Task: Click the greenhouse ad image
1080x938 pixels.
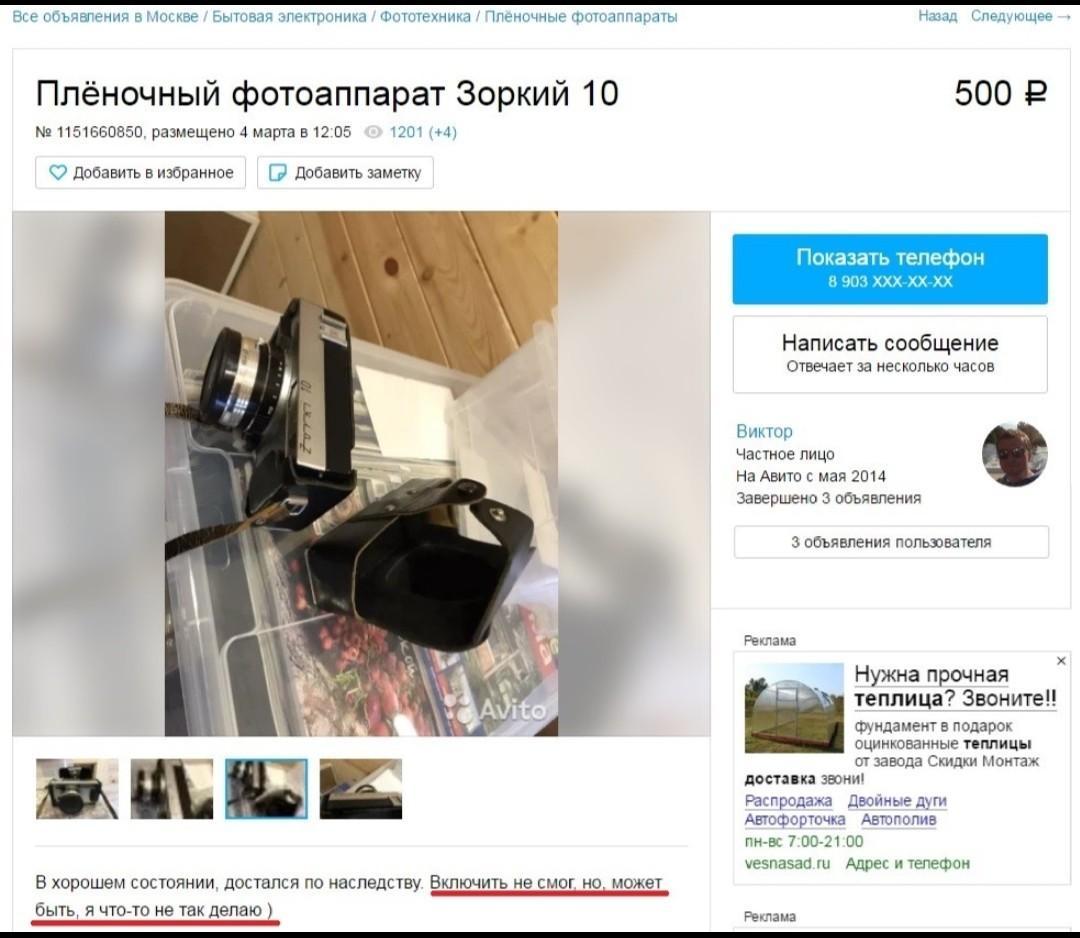Action: point(793,708)
